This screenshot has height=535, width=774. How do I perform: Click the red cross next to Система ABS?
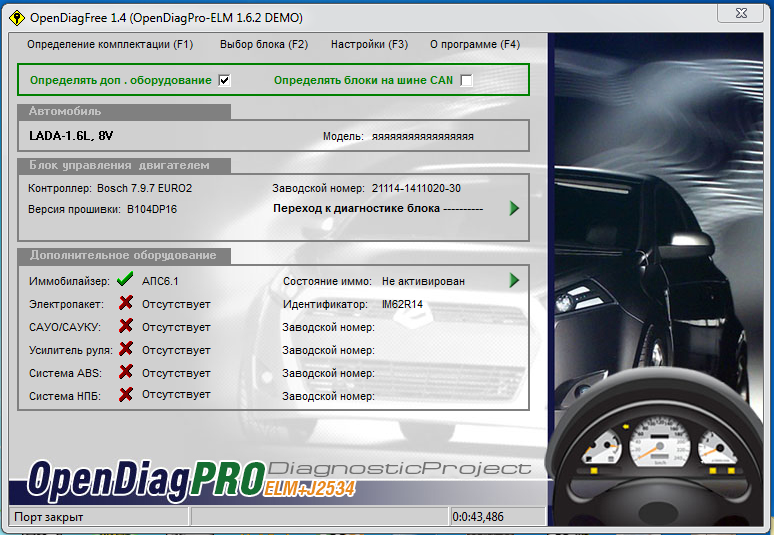(126, 371)
